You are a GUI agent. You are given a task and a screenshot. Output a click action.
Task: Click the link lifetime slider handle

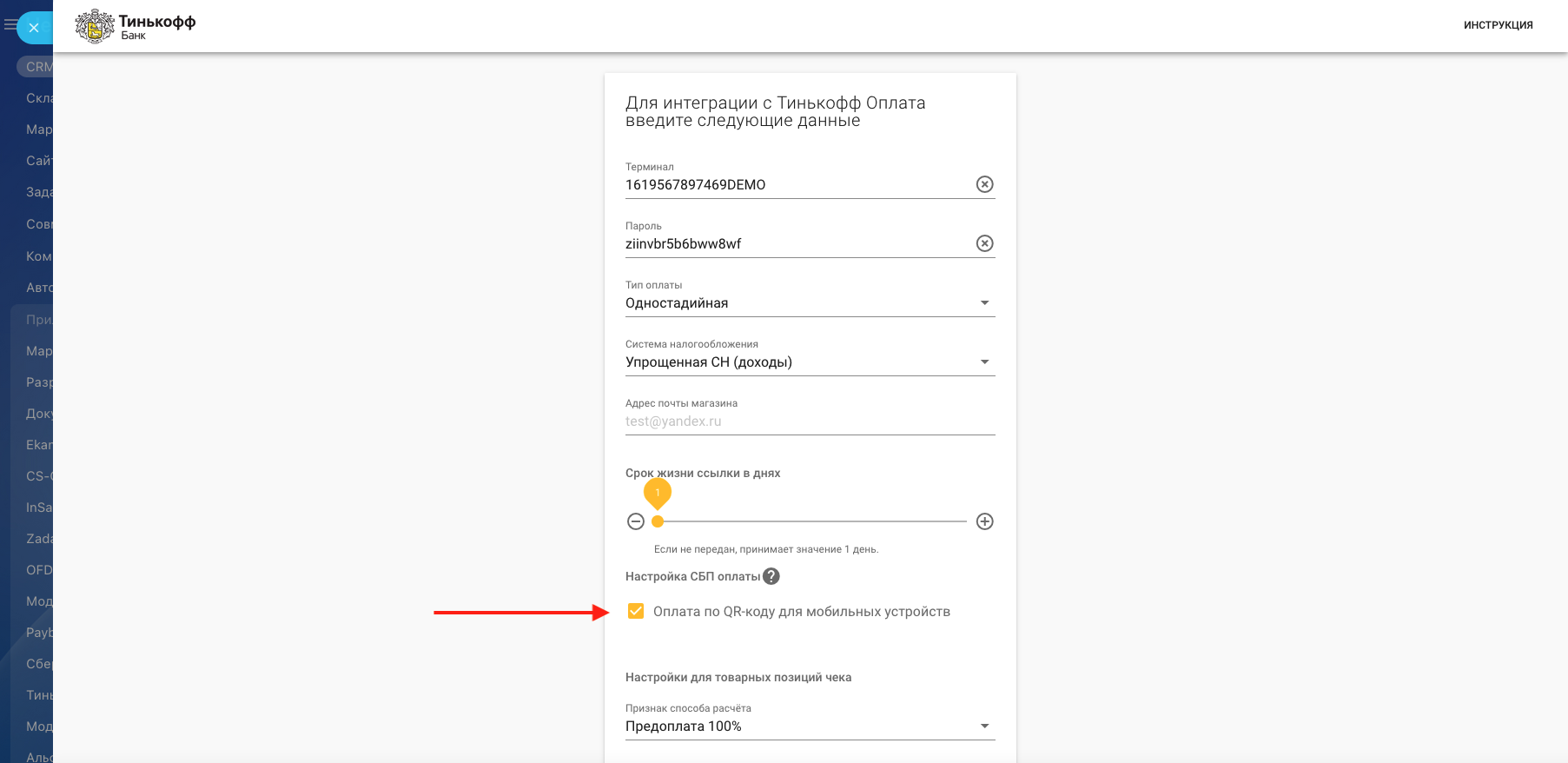pos(658,521)
